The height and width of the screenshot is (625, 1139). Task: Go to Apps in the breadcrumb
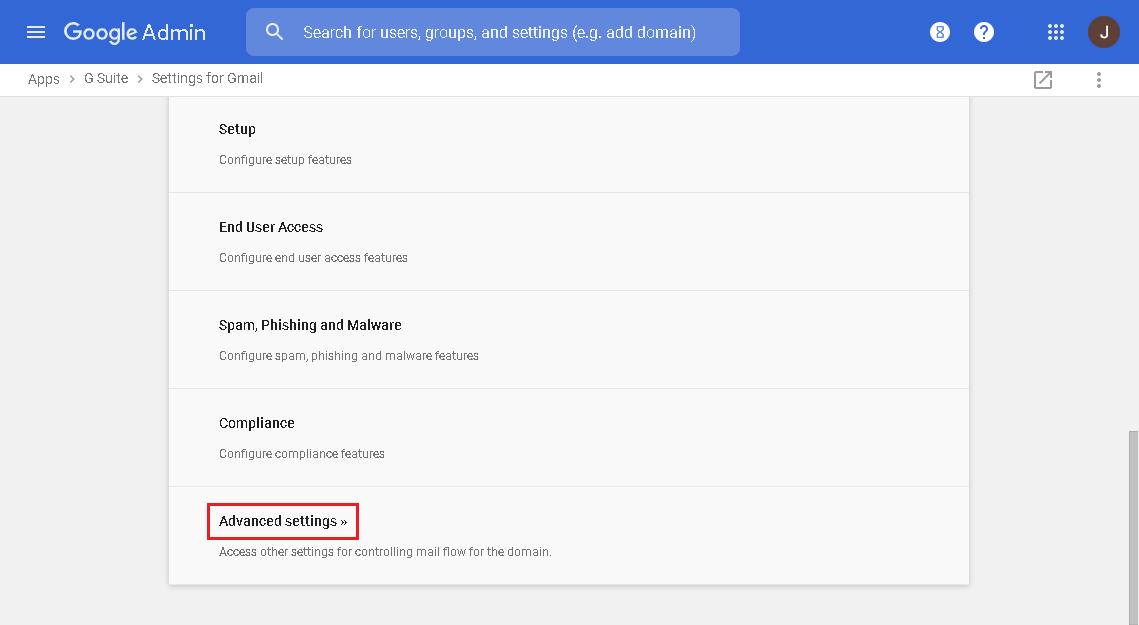click(44, 79)
